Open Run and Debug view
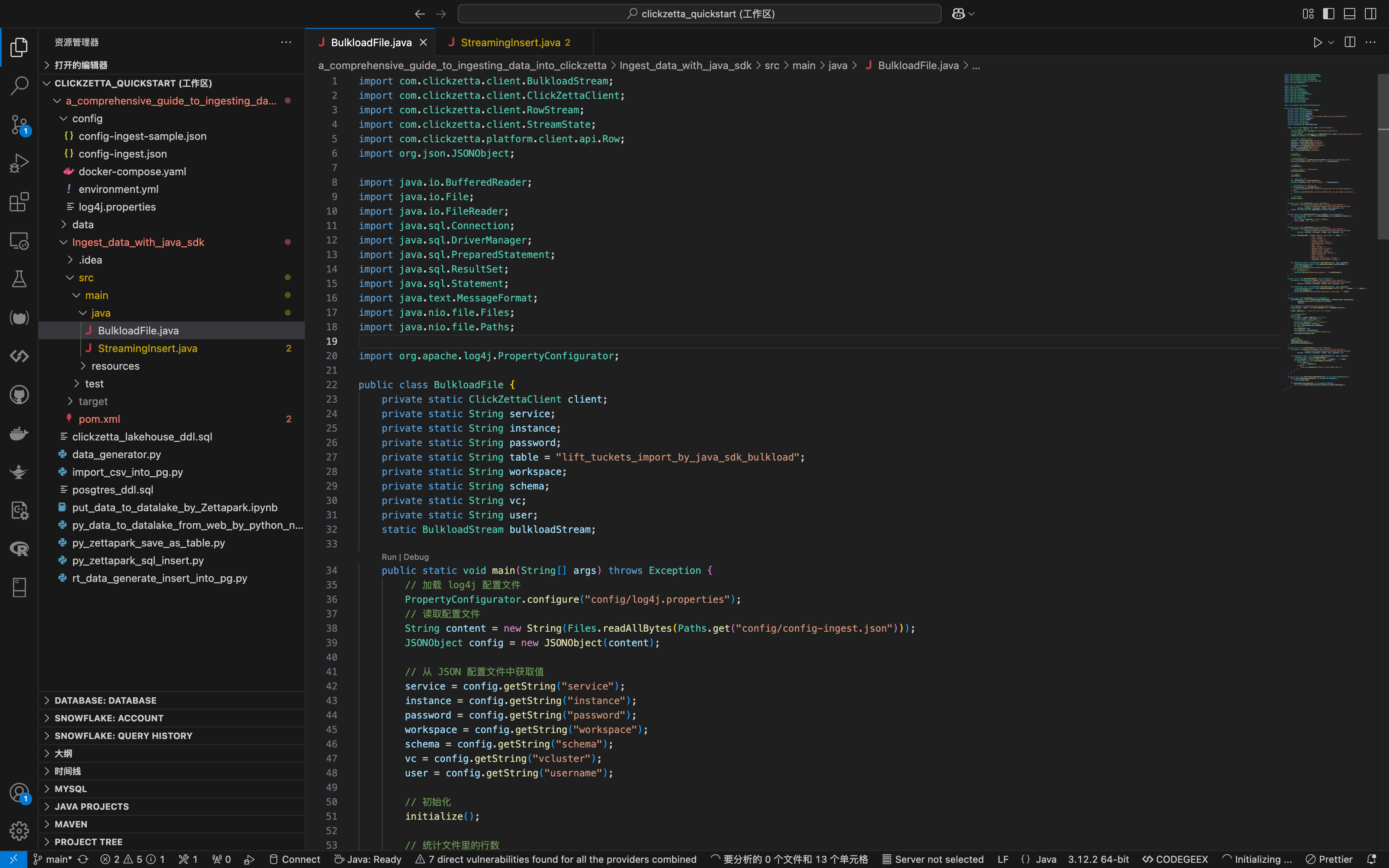This screenshot has width=1389, height=868. 19,164
